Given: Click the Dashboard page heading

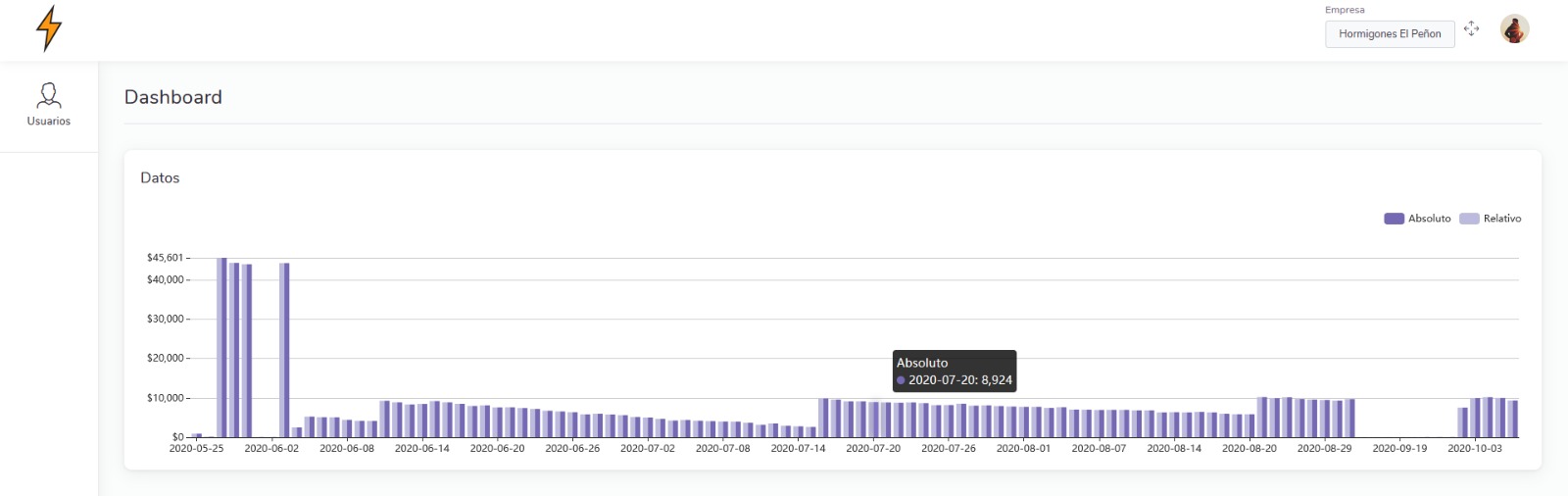Looking at the screenshot, I should (x=173, y=97).
